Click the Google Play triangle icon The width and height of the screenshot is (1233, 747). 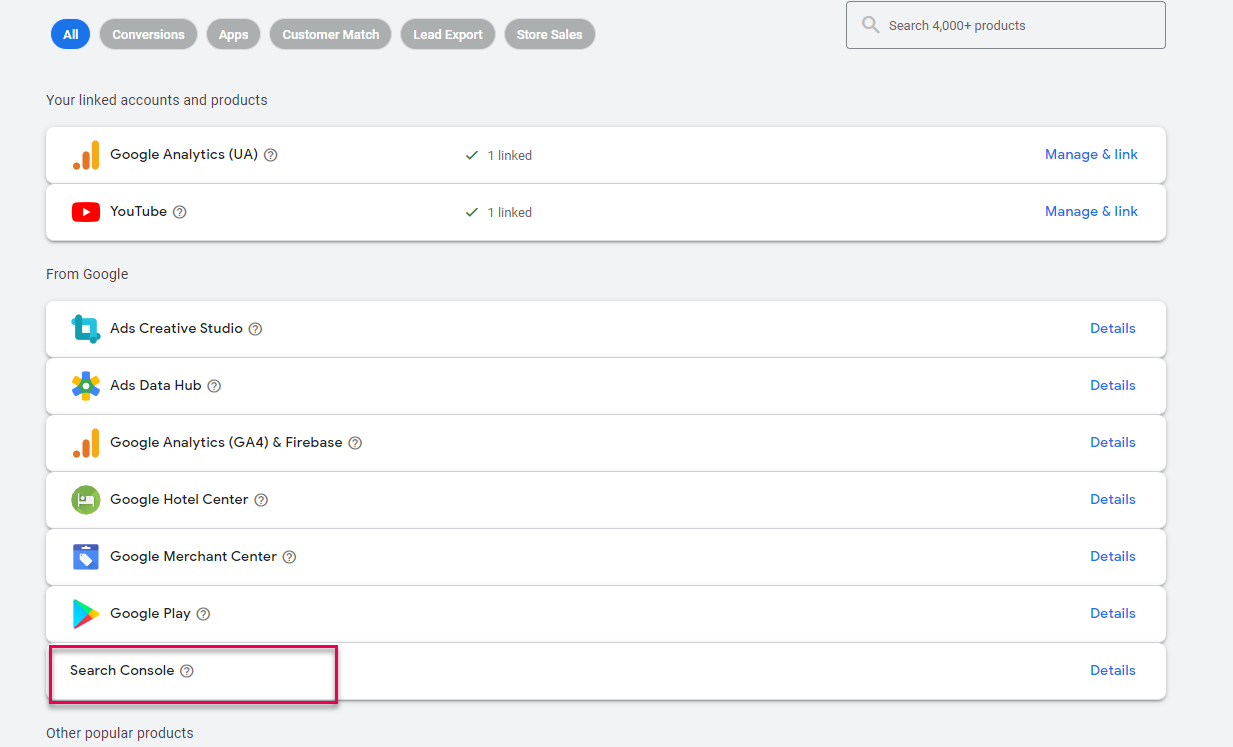tap(86, 613)
